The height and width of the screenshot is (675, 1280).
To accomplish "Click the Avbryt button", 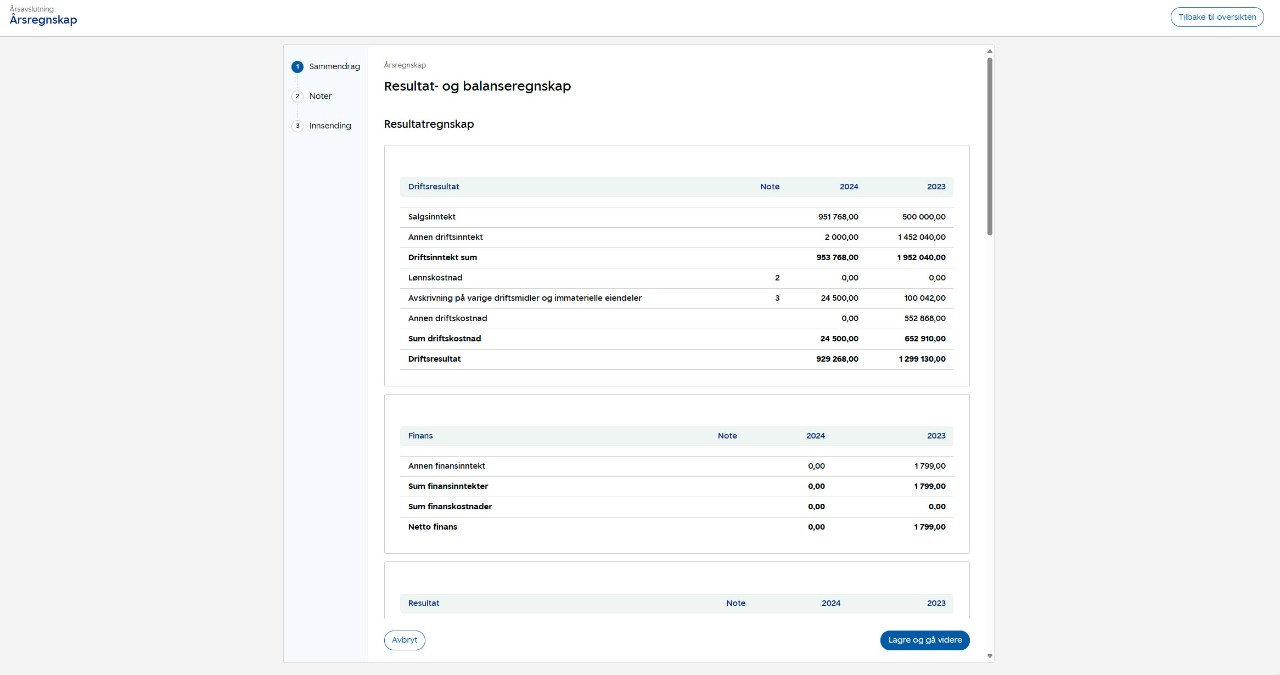I will (404, 641).
